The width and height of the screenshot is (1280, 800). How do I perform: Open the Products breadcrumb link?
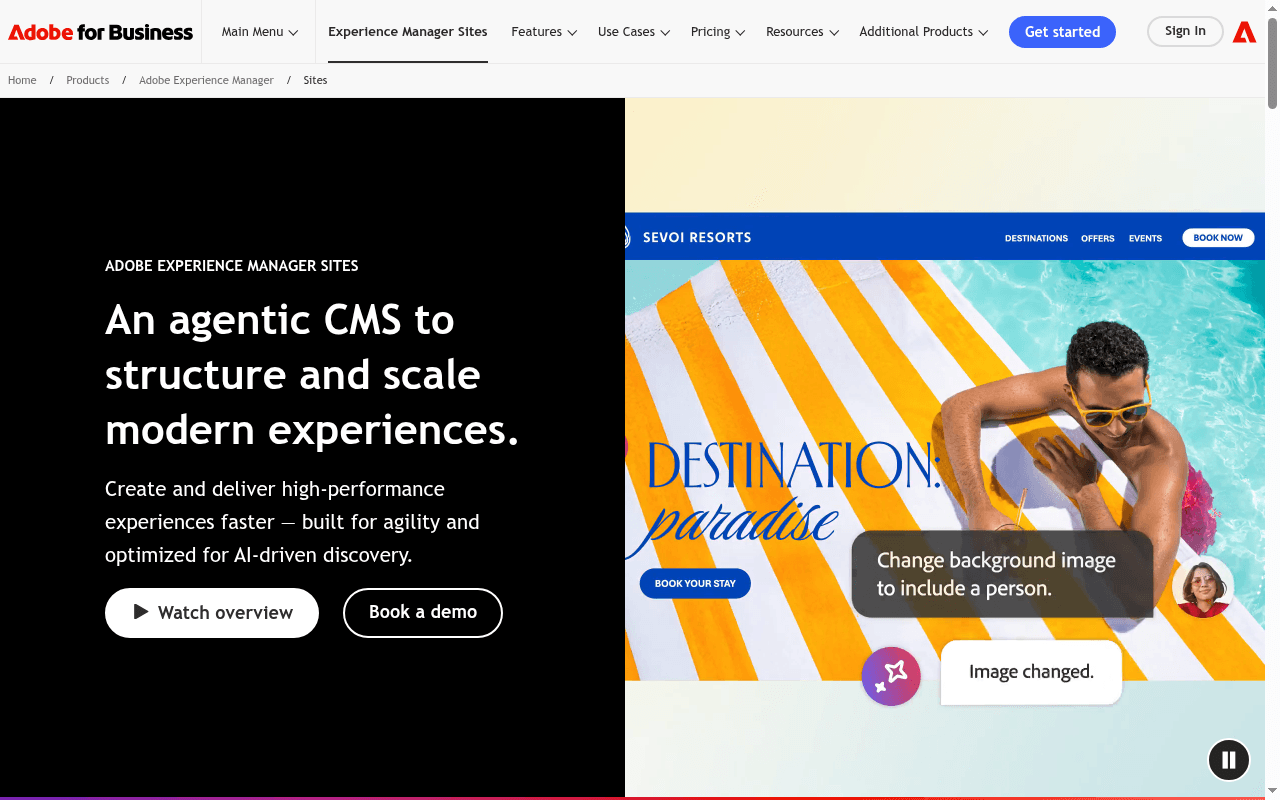[x=88, y=80]
